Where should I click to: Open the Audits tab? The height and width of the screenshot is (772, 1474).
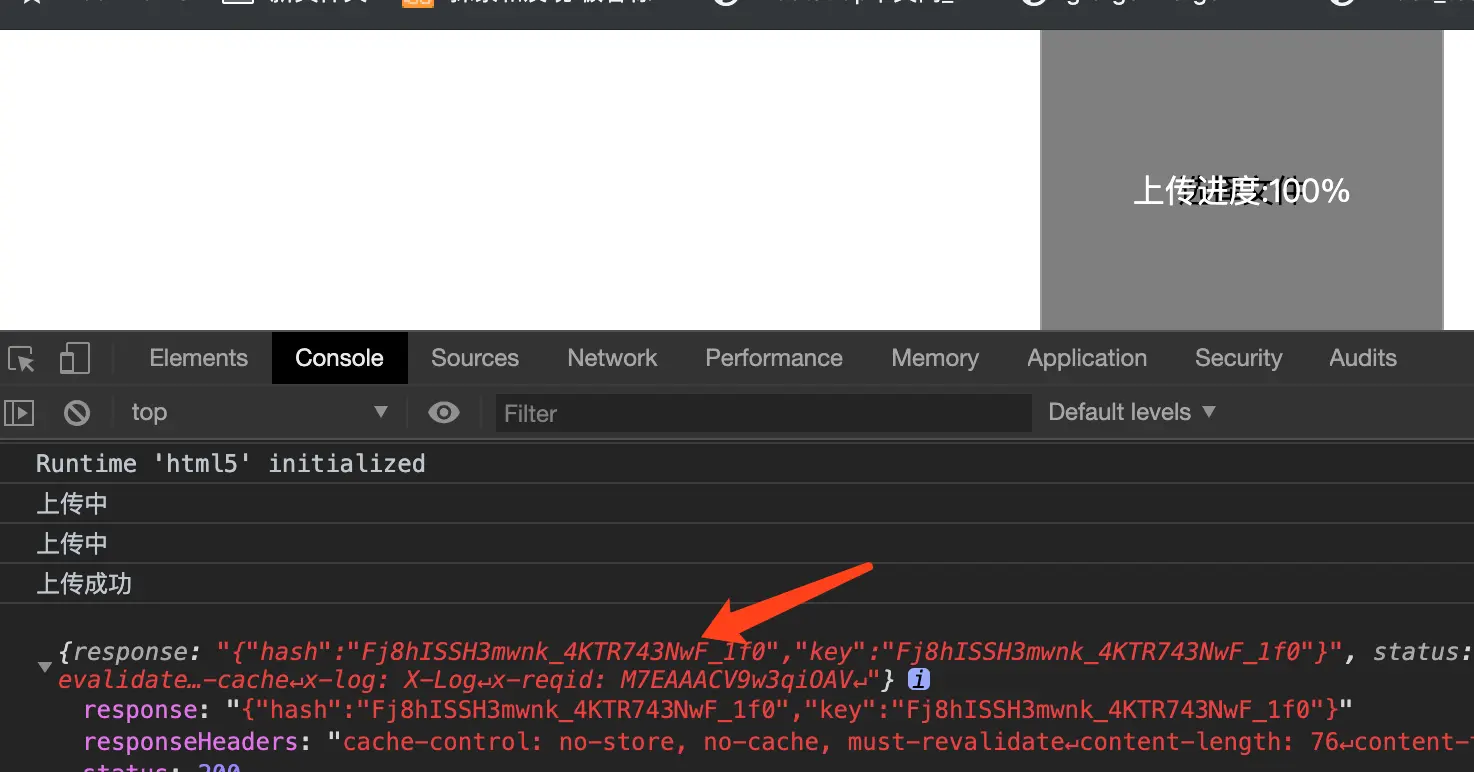coord(1363,358)
